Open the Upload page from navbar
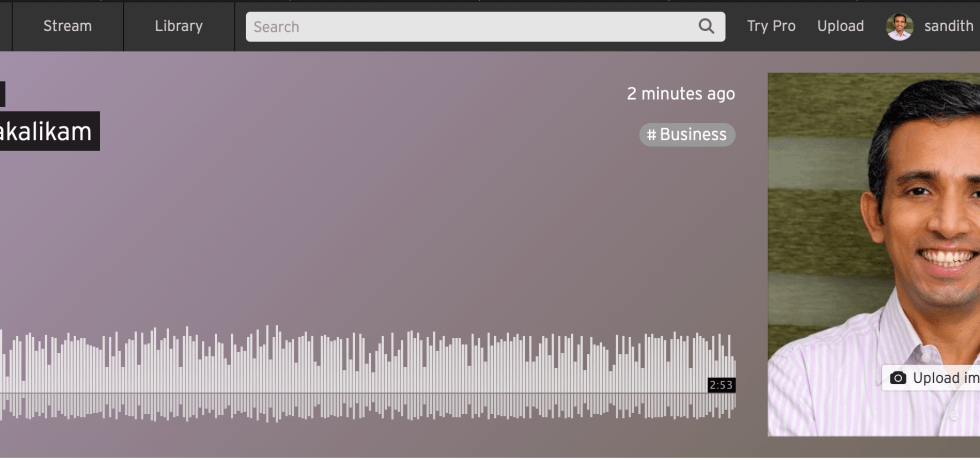The height and width of the screenshot is (460, 980). coord(840,26)
